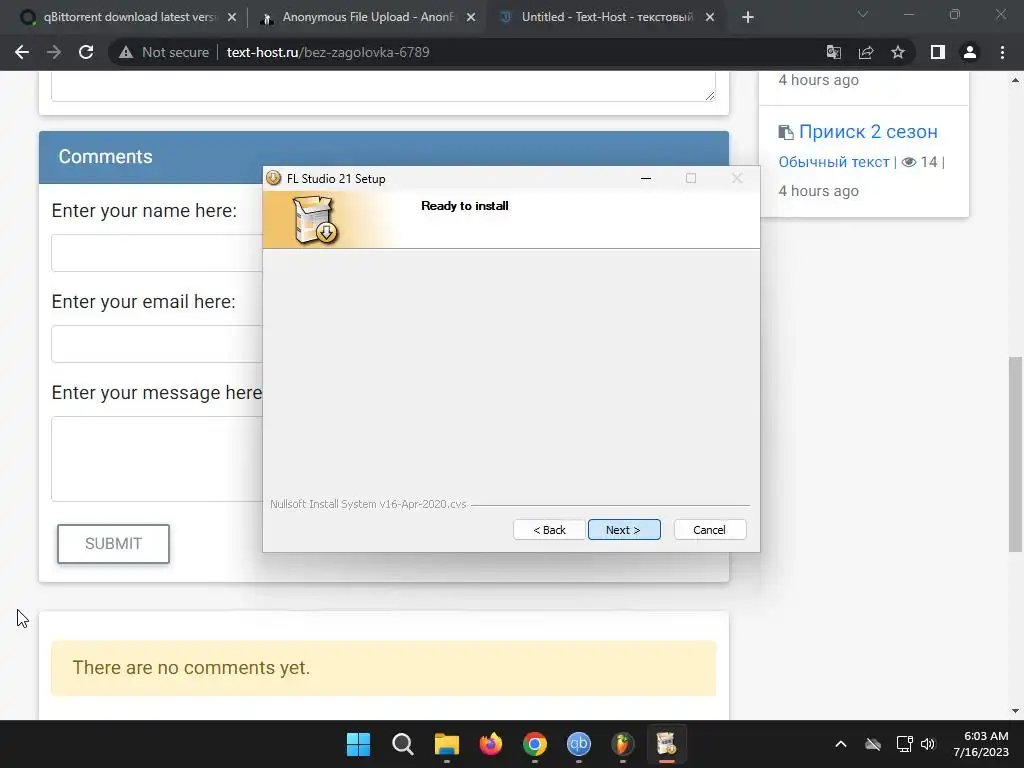The image size is (1024, 768).
Task: Open network settings from the tray
Action: click(904, 744)
